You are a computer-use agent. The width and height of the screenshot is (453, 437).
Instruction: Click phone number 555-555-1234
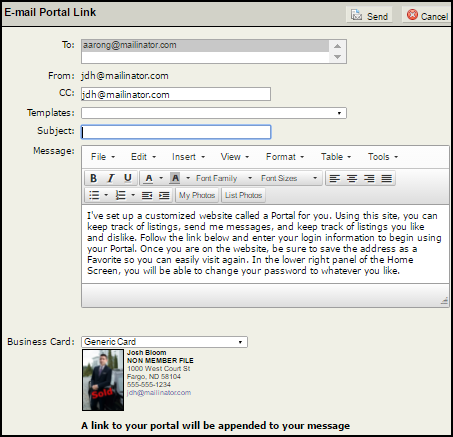149,385
